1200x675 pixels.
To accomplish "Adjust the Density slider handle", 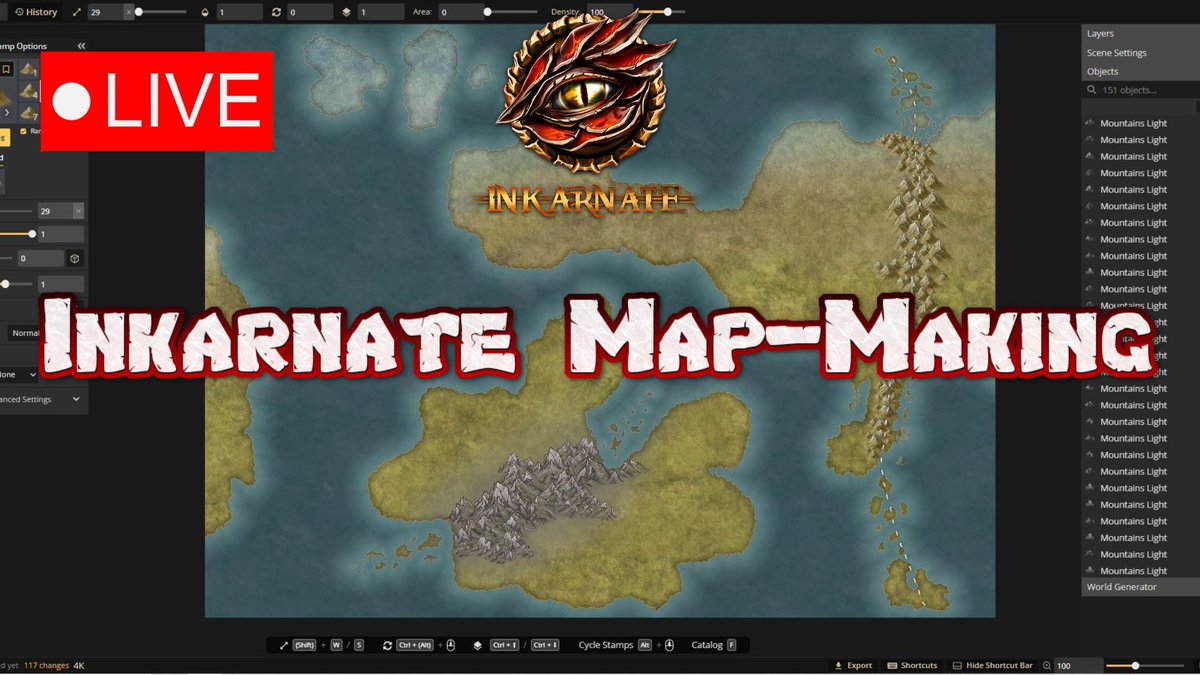I will coord(668,12).
